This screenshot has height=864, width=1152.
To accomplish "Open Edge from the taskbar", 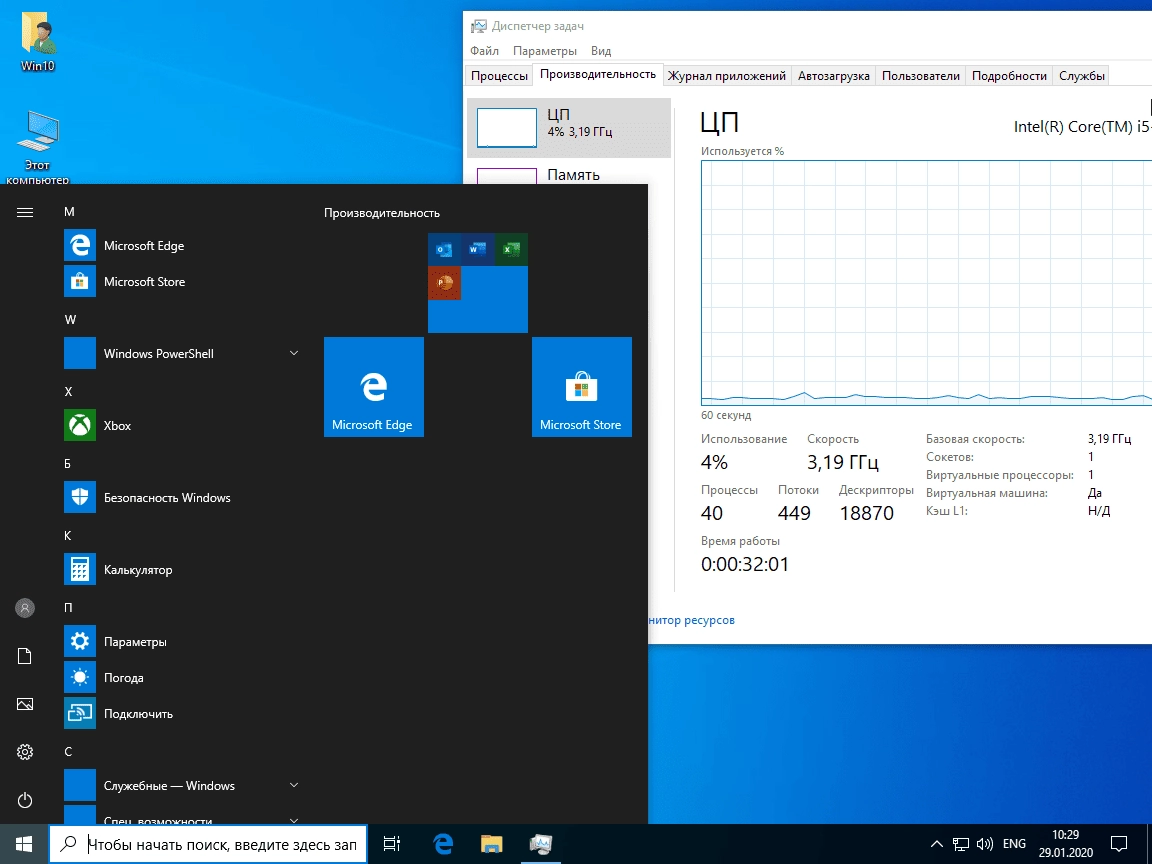I will tap(443, 843).
